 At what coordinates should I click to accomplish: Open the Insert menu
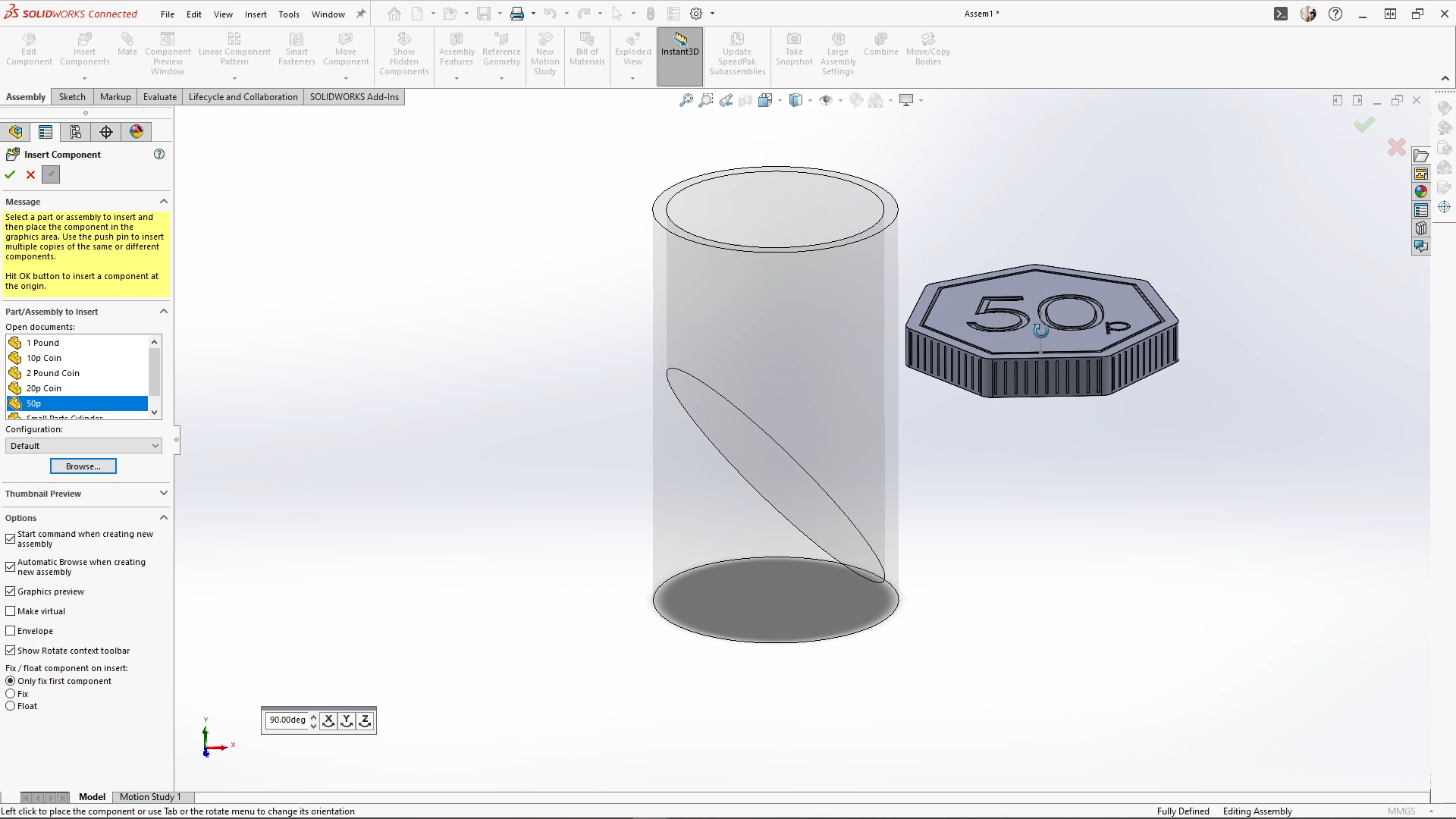point(256,14)
